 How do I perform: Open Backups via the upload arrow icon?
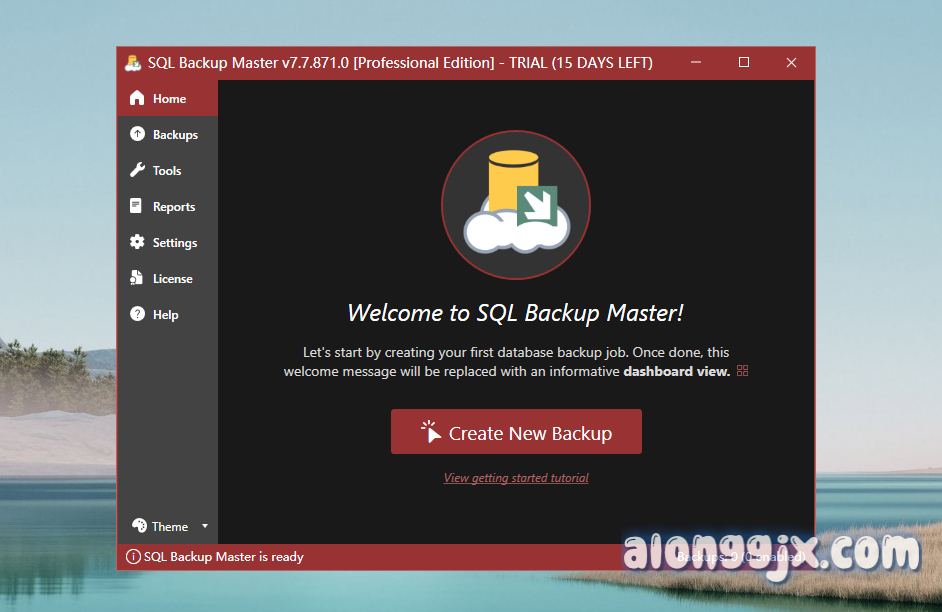pos(137,135)
